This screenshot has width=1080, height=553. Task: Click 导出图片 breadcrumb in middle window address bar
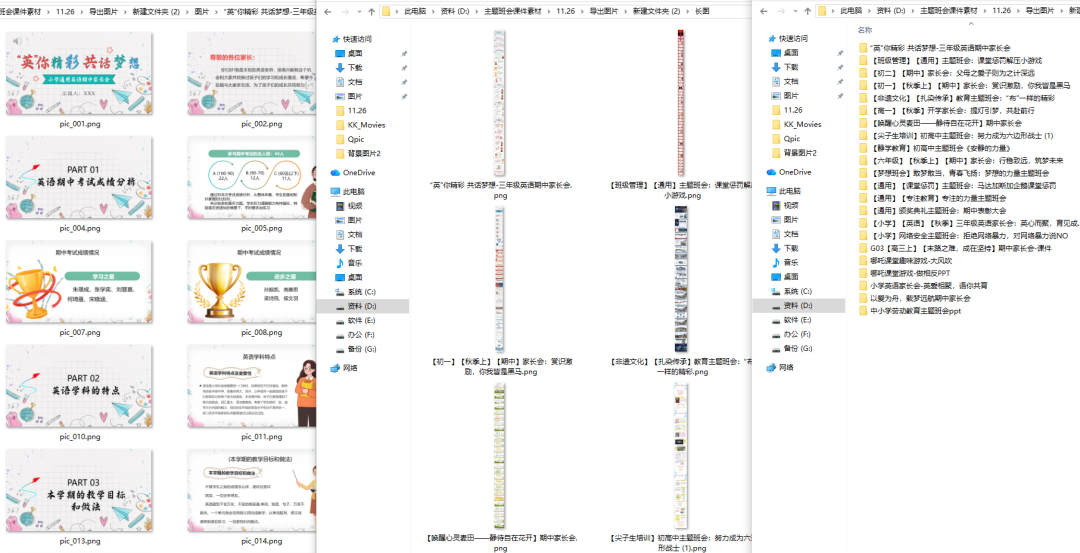point(604,12)
